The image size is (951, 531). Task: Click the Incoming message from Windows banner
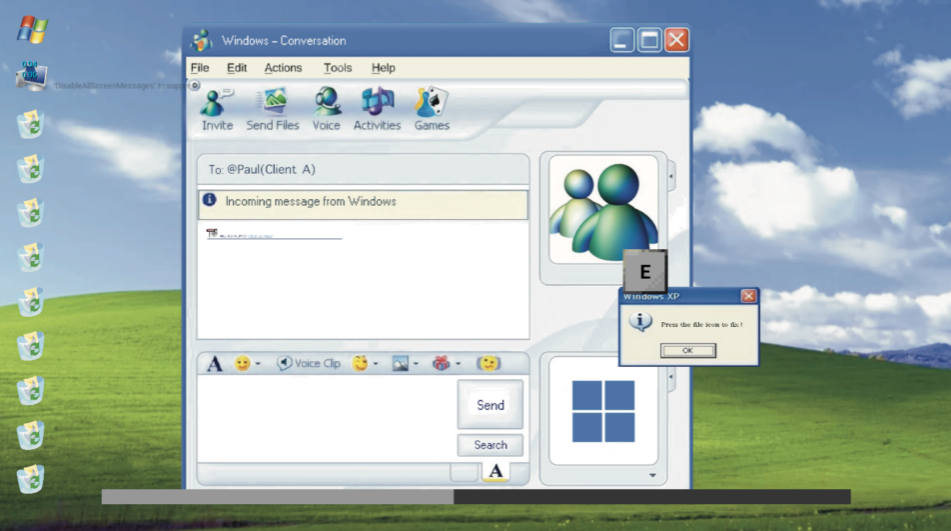[x=363, y=204]
